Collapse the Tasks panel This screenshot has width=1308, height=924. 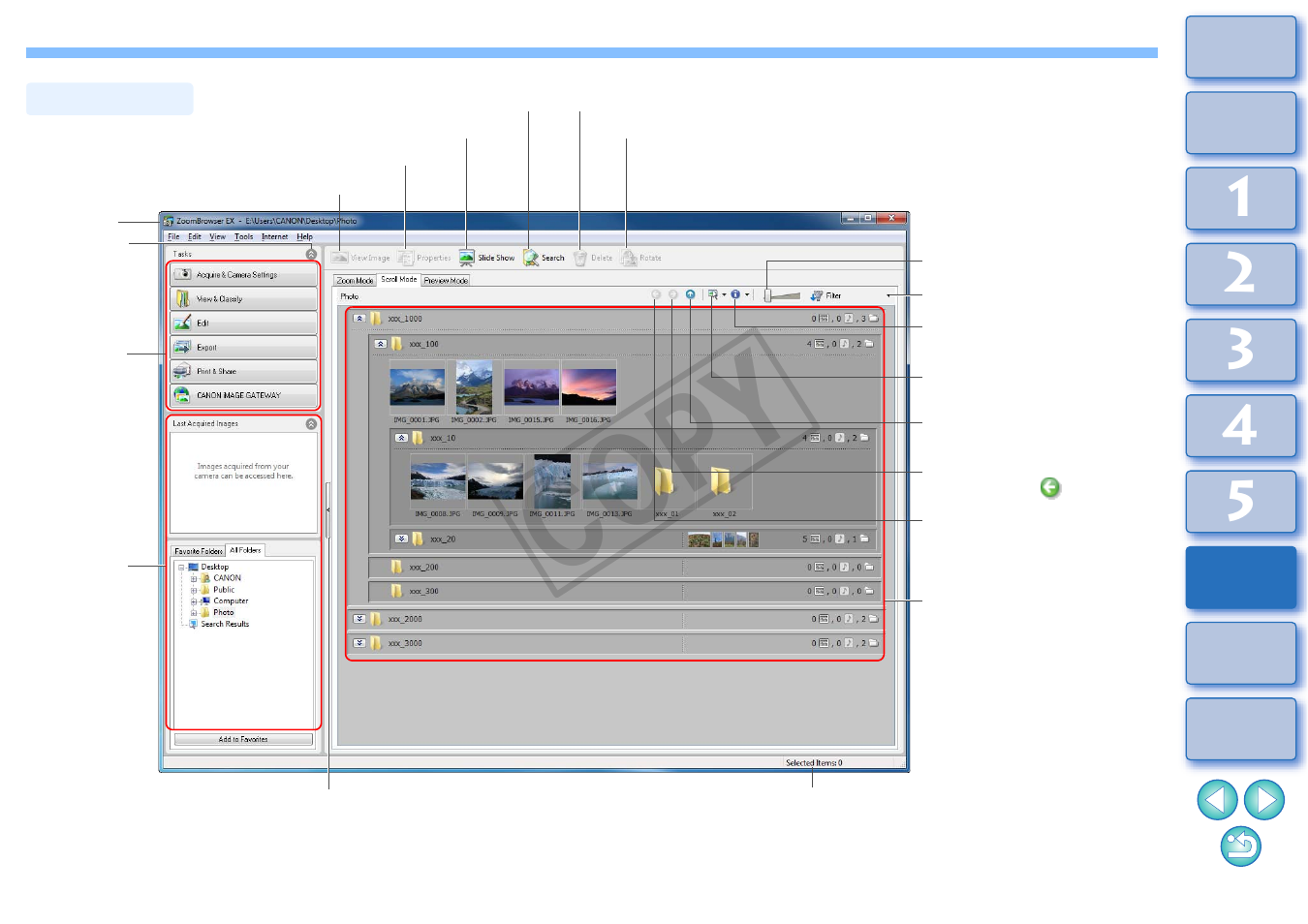[x=311, y=255]
